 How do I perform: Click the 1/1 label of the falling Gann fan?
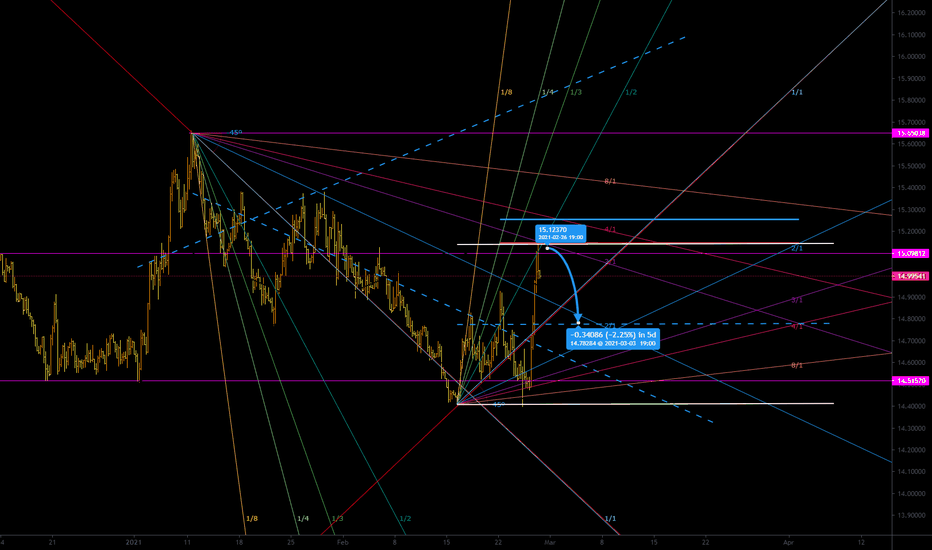610,518
